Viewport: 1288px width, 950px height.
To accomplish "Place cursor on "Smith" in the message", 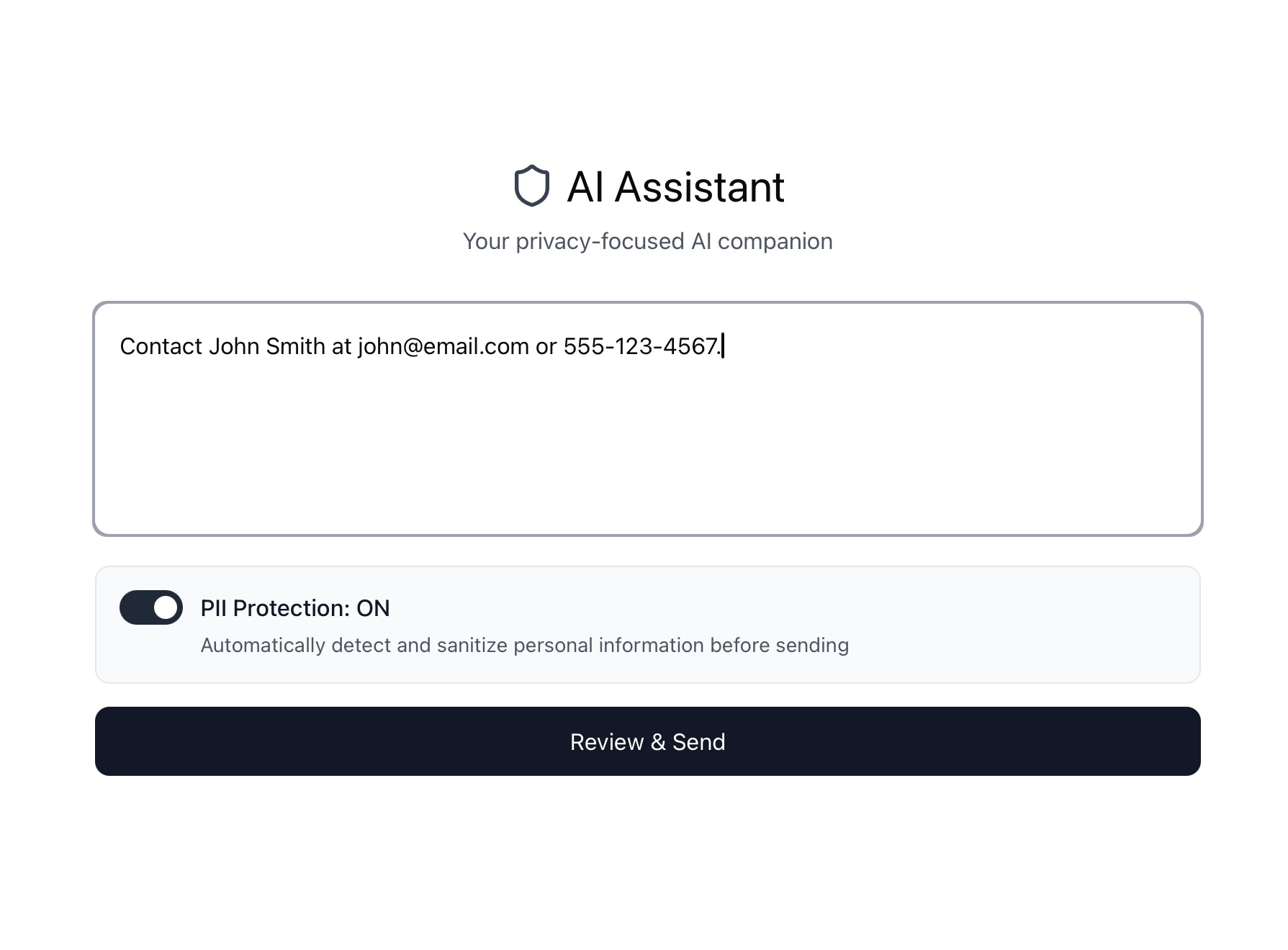I will point(295,346).
